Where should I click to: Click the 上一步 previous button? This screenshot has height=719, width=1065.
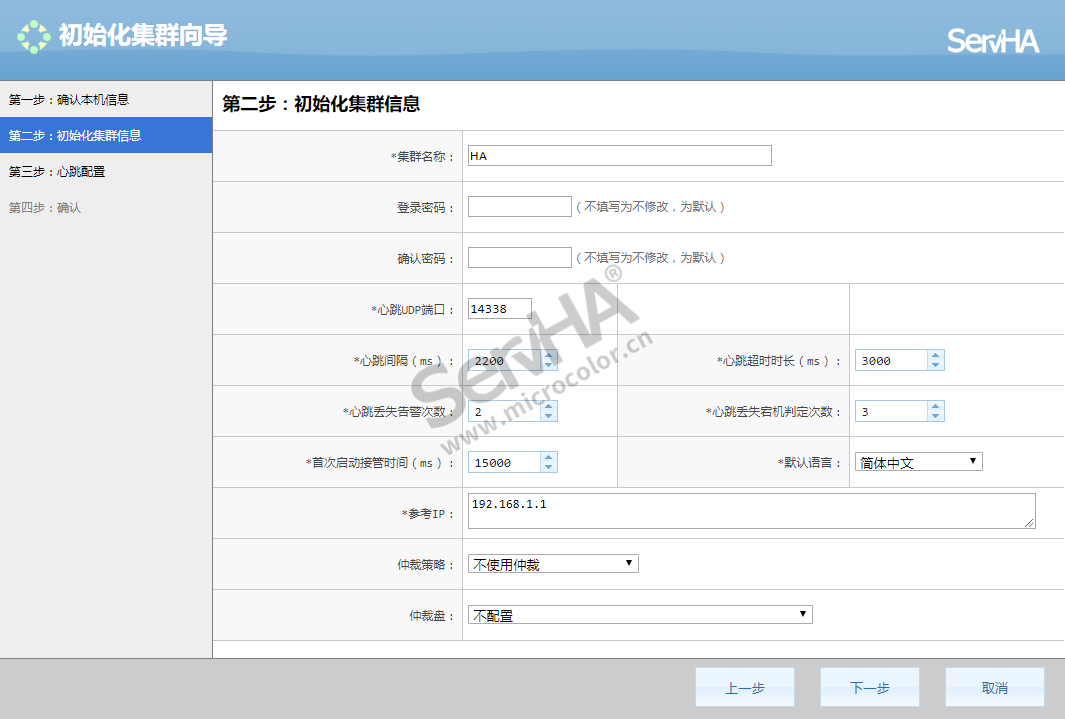744,688
